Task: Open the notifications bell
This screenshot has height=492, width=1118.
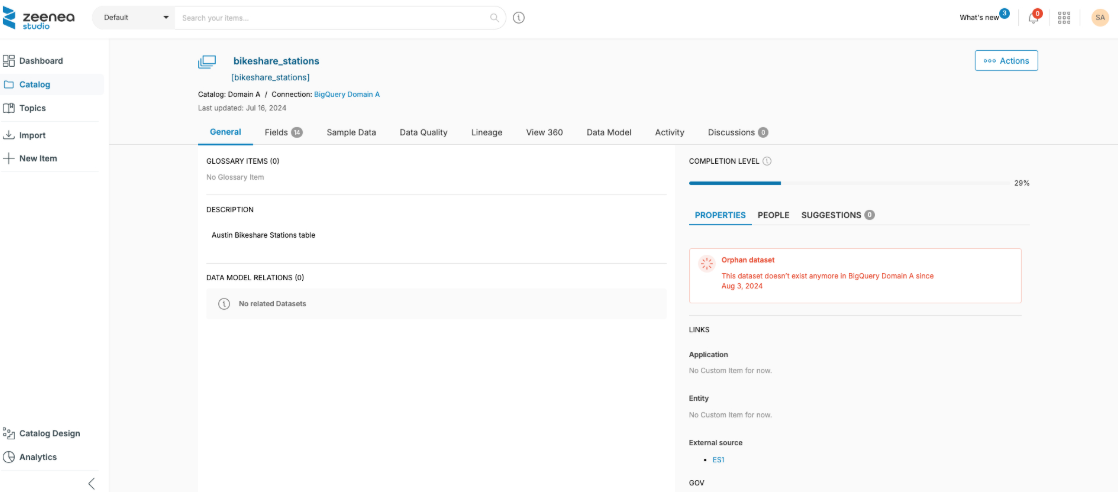Action: point(1033,18)
